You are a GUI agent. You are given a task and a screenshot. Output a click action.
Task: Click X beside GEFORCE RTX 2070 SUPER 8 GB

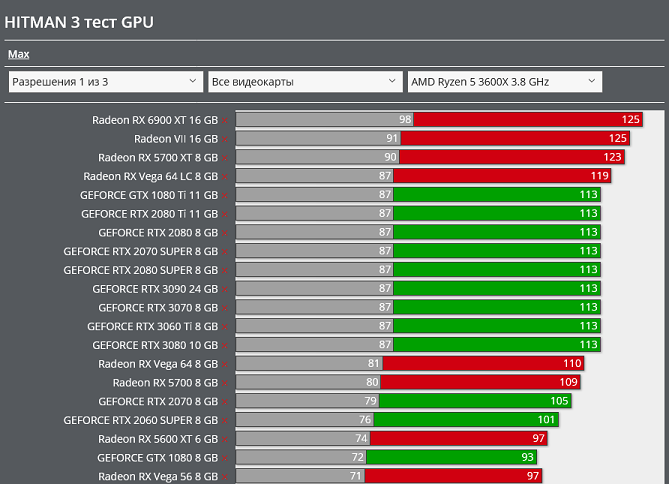pyautogui.click(x=224, y=252)
